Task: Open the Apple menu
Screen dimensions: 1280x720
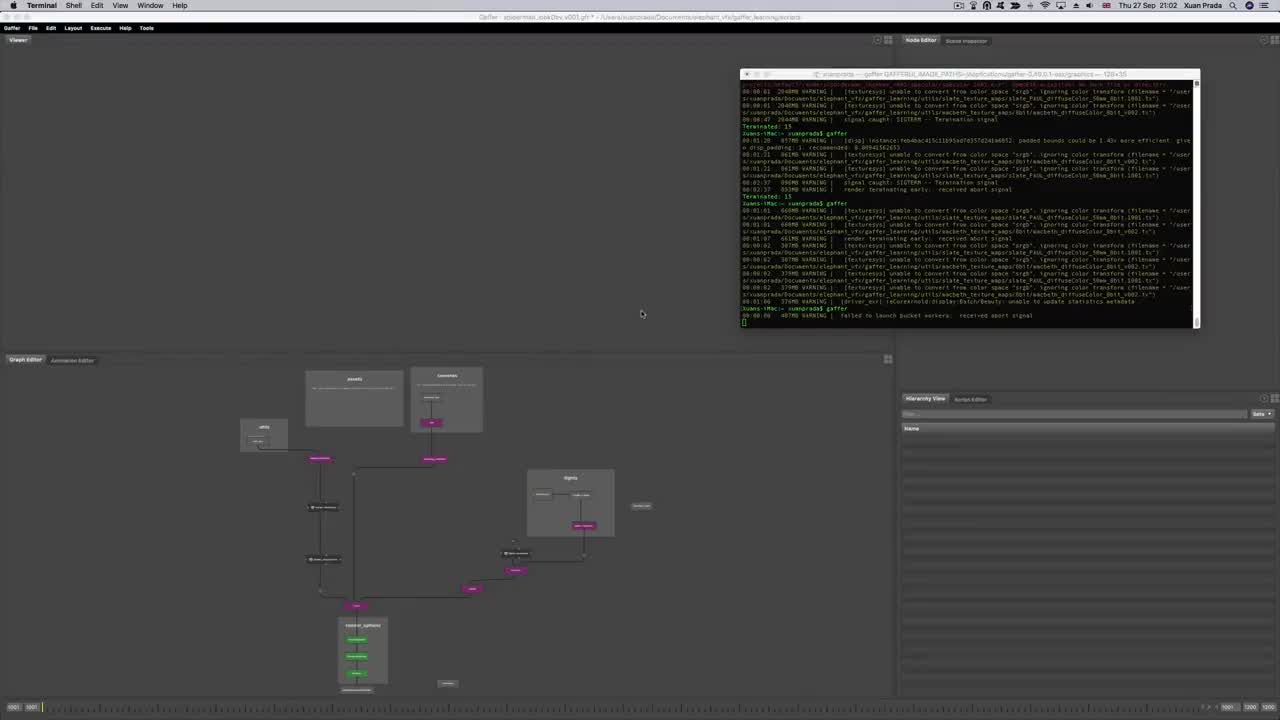Action: pos(13,5)
